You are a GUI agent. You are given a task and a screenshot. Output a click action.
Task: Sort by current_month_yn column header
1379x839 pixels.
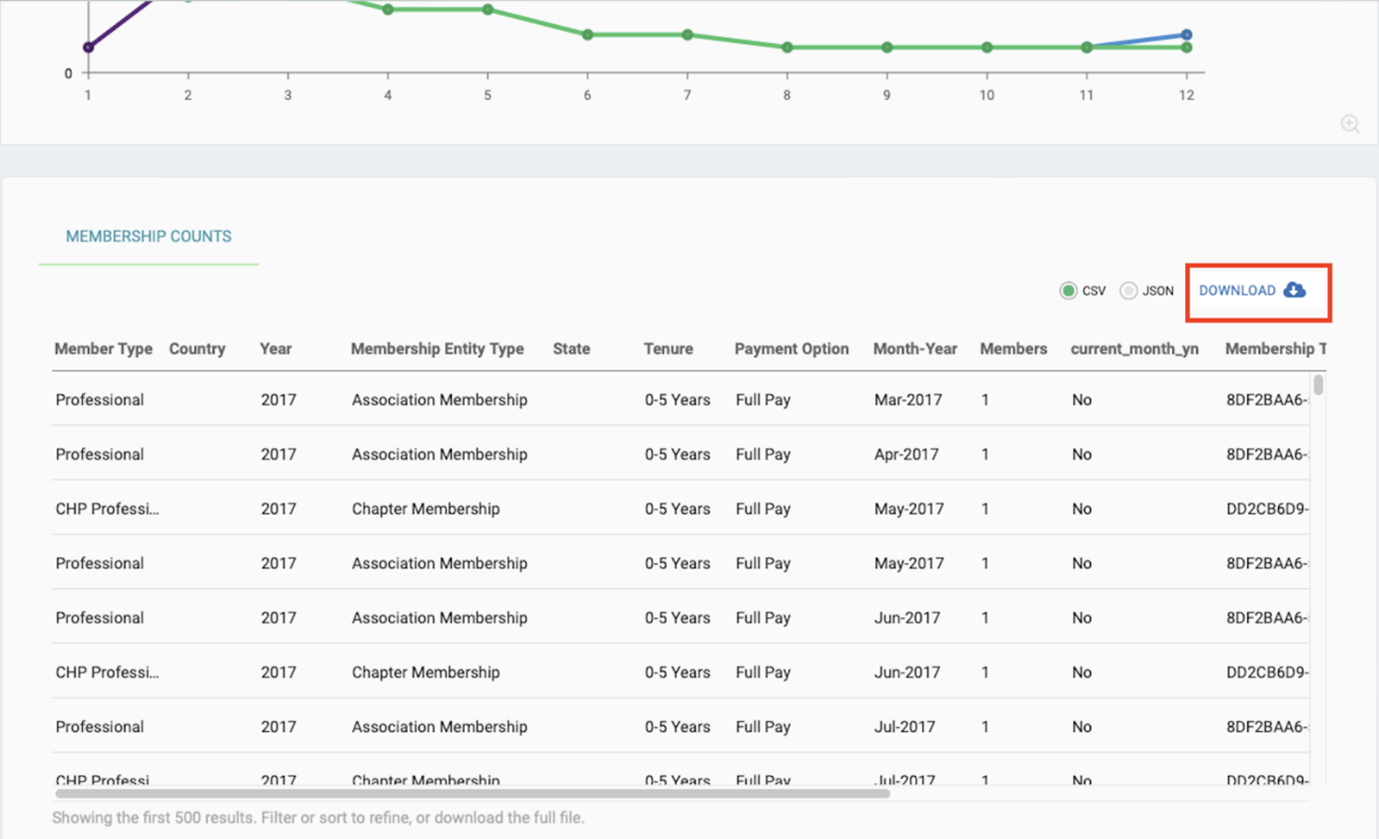click(x=1135, y=349)
